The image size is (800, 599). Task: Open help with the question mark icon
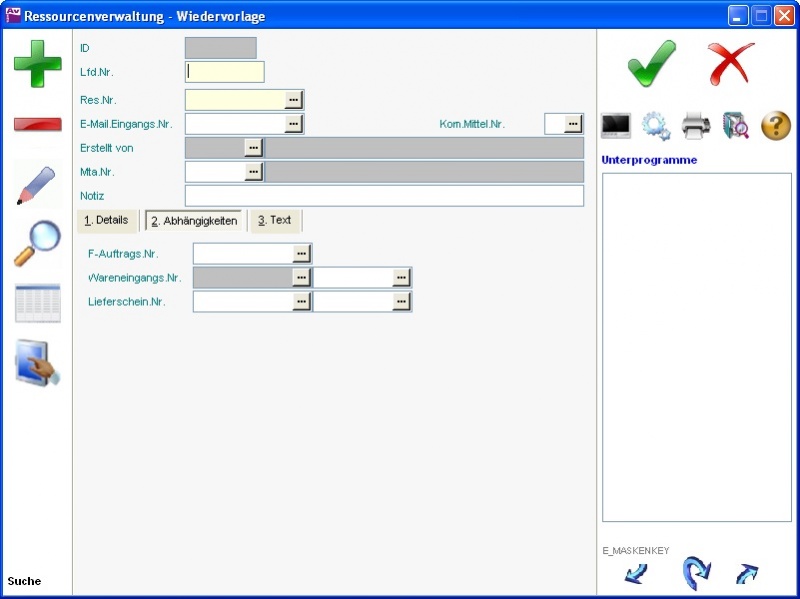(x=776, y=125)
